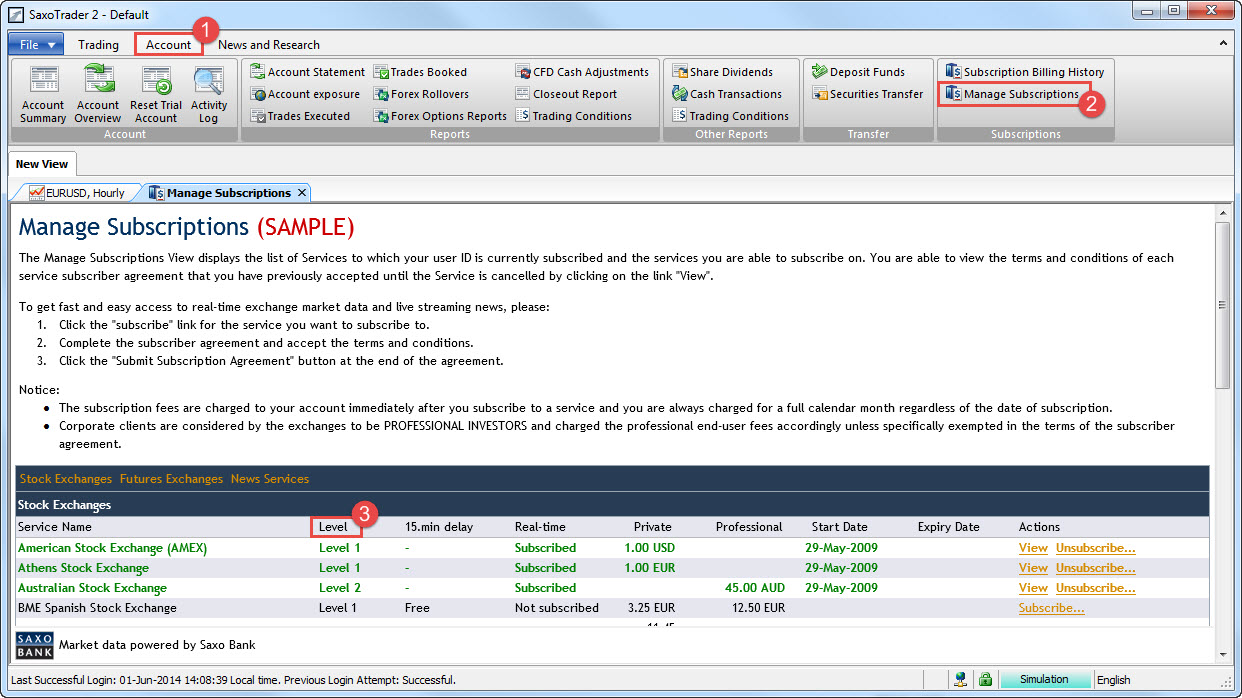Jump to Stock Exchanges section link
Image resolution: width=1242 pixels, height=698 pixels.
coord(66,479)
